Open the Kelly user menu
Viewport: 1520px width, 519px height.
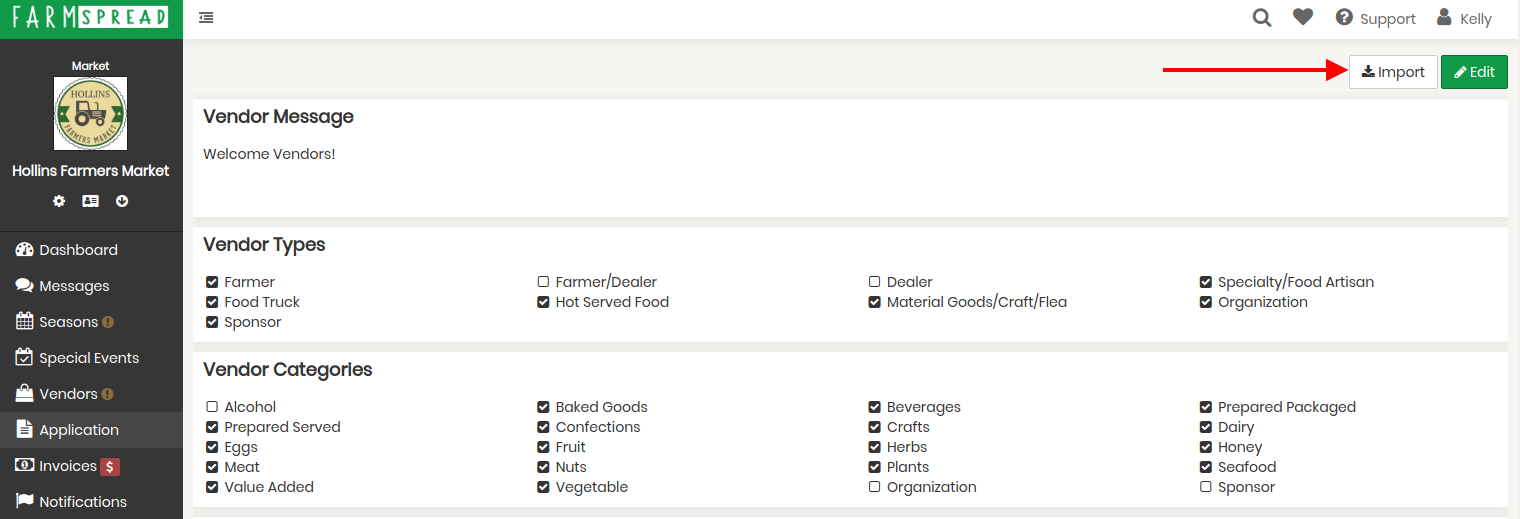pyautogui.click(x=1464, y=19)
